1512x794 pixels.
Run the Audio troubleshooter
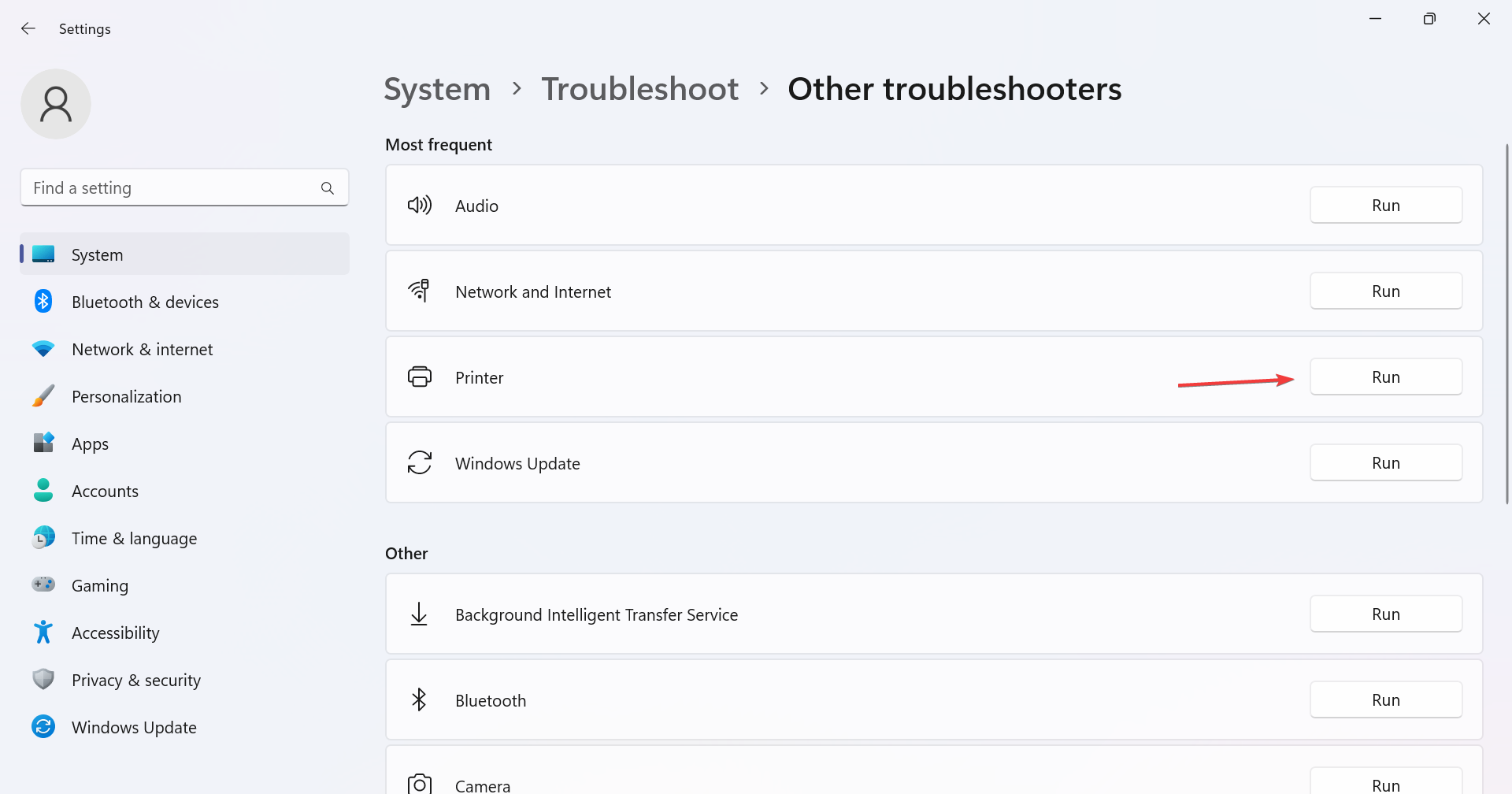(1386, 206)
